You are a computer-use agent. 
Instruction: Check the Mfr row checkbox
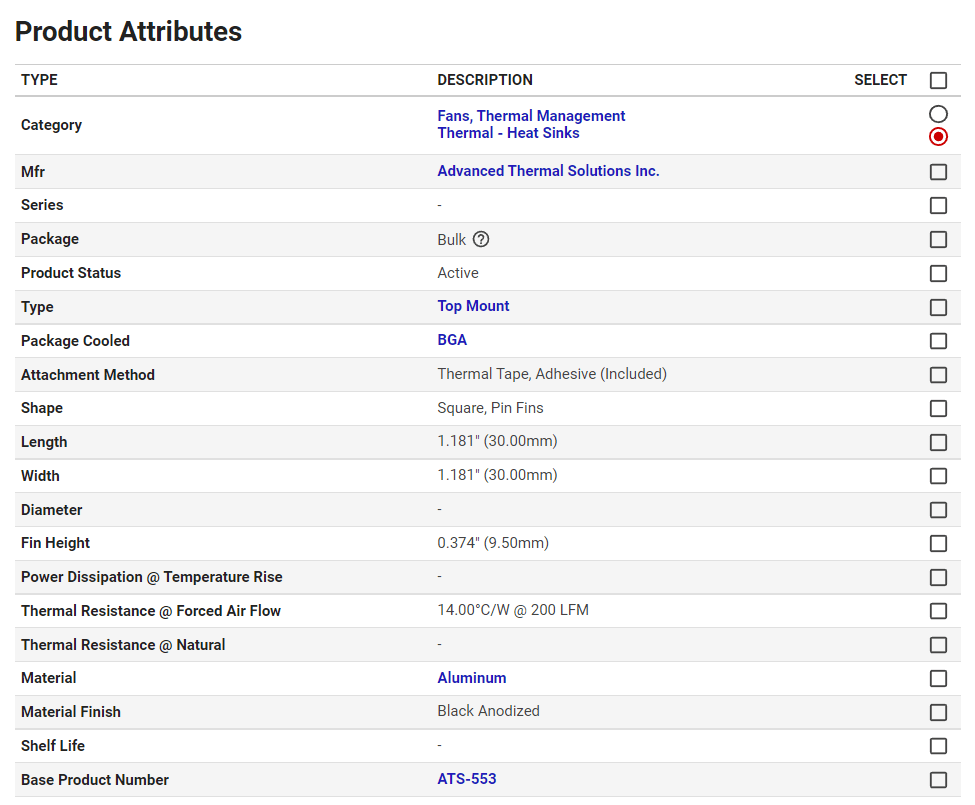click(x=938, y=172)
